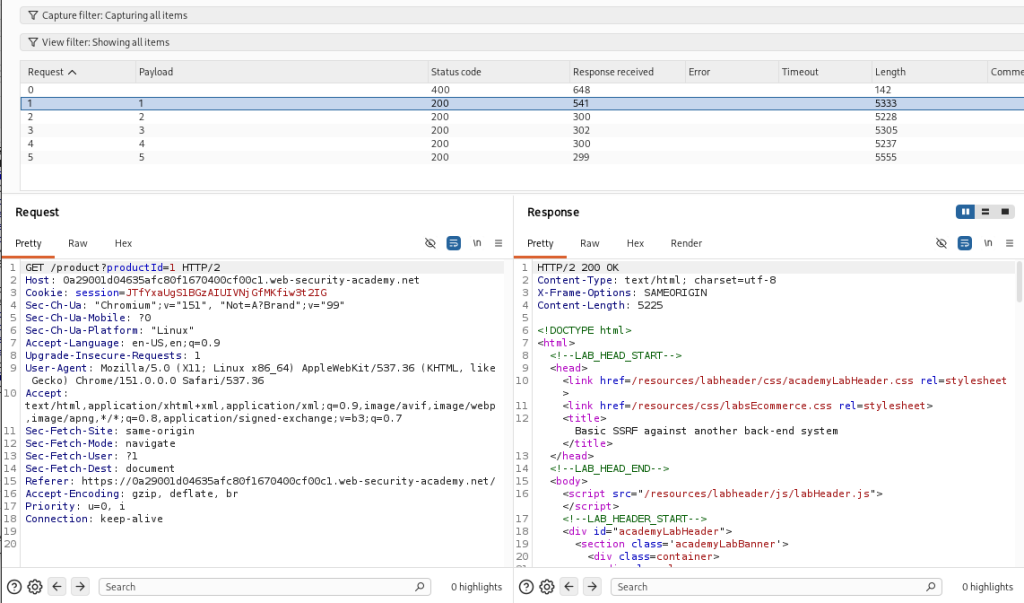1024x603 pixels.
Task: Select the result row with length 5228
Action: tap(522, 117)
